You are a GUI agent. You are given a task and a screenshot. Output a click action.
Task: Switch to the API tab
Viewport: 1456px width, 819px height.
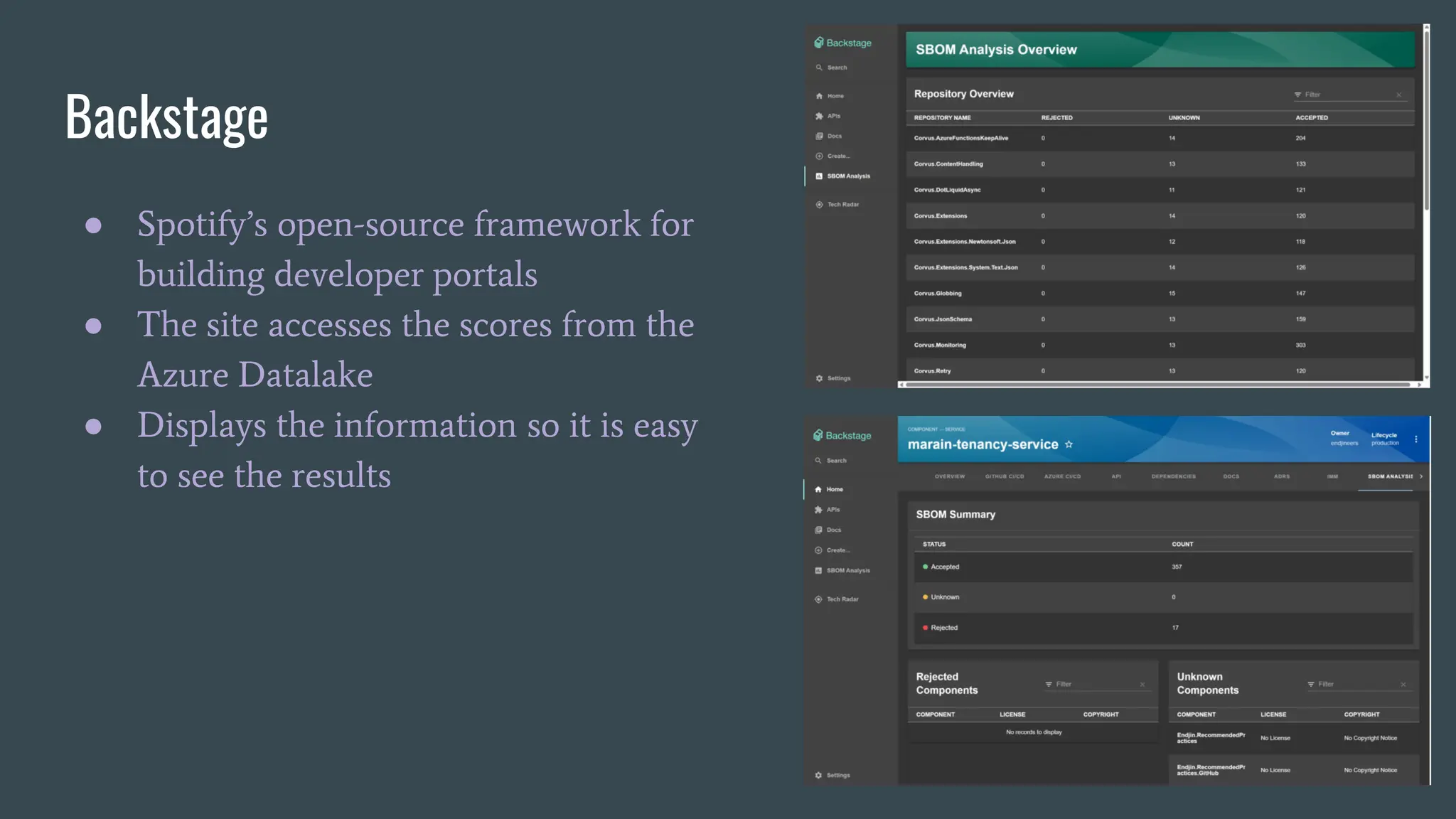point(1116,476)
